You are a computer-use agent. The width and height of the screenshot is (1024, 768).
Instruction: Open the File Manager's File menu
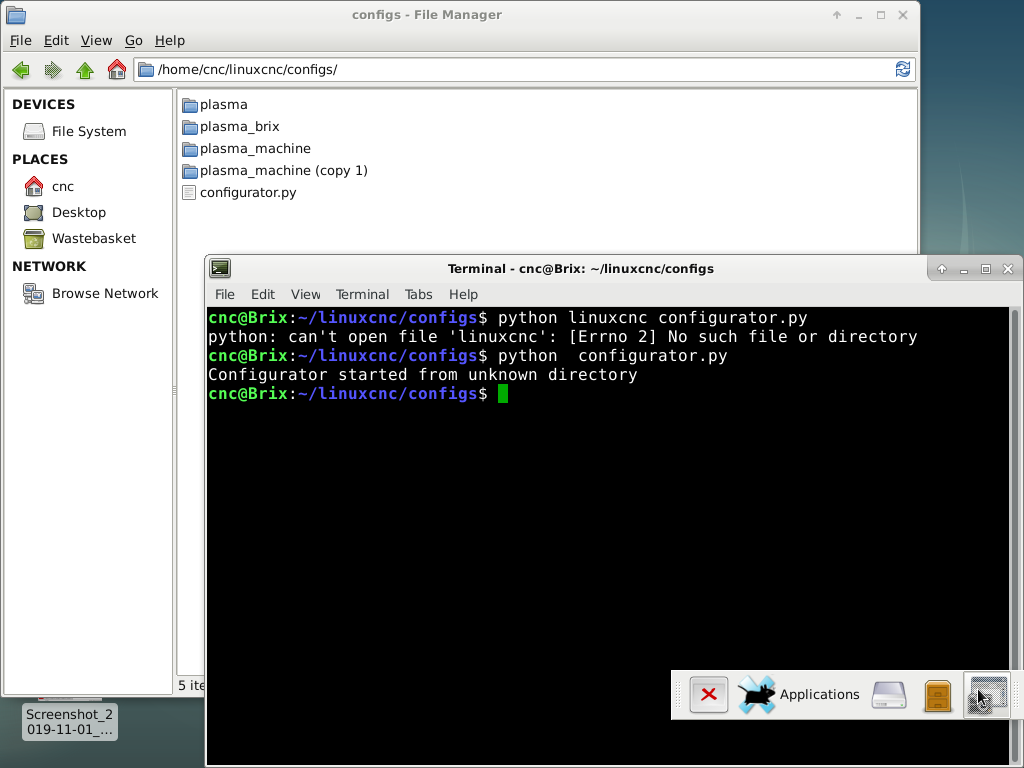(21, 40)
